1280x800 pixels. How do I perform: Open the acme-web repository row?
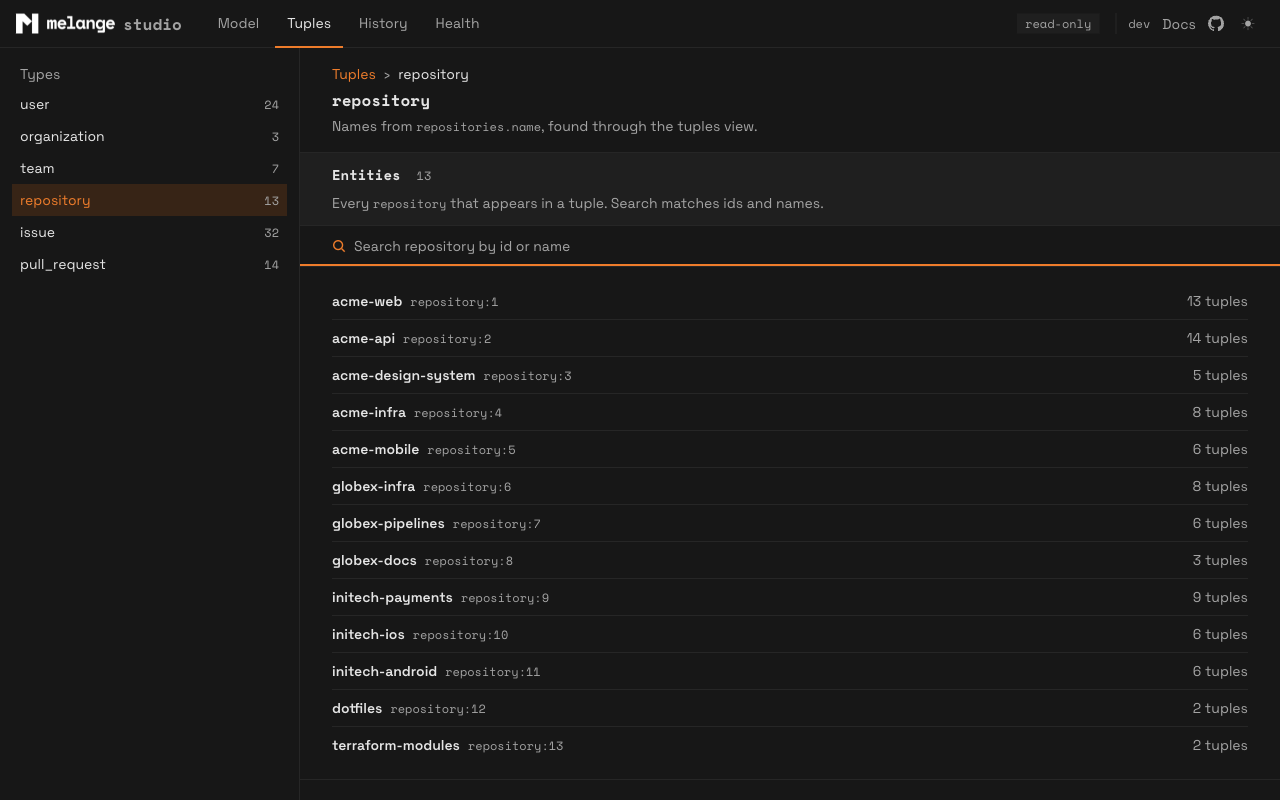(790, 301)
